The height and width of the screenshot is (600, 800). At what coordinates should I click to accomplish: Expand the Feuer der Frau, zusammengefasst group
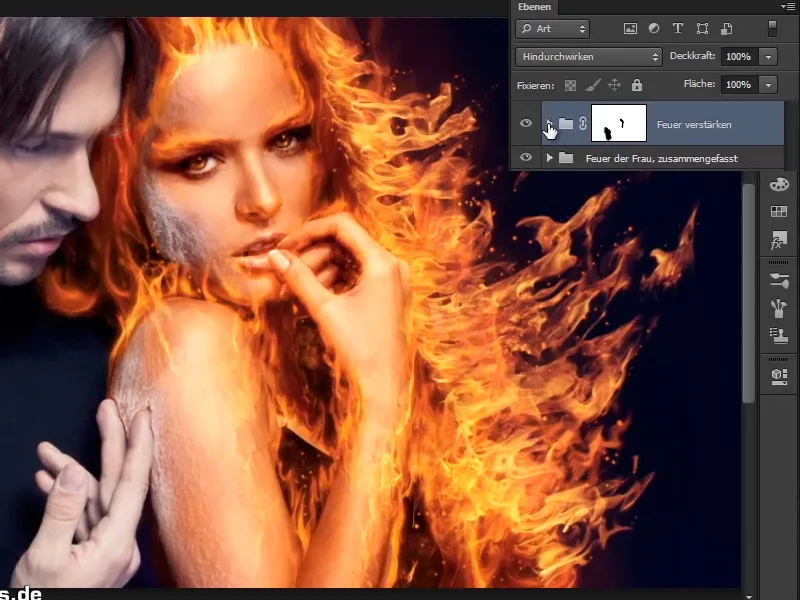pos(549,158)
